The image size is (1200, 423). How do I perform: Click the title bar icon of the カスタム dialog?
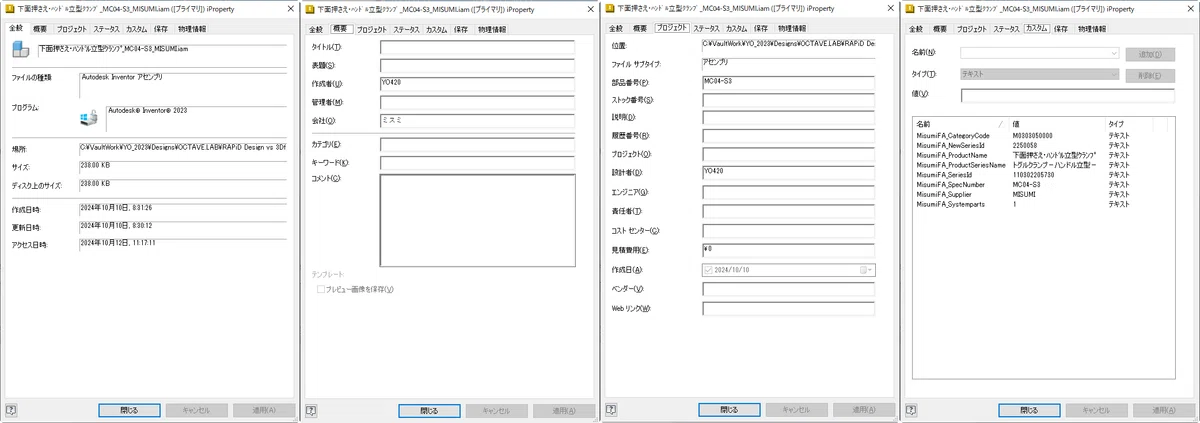pos(909,7)
